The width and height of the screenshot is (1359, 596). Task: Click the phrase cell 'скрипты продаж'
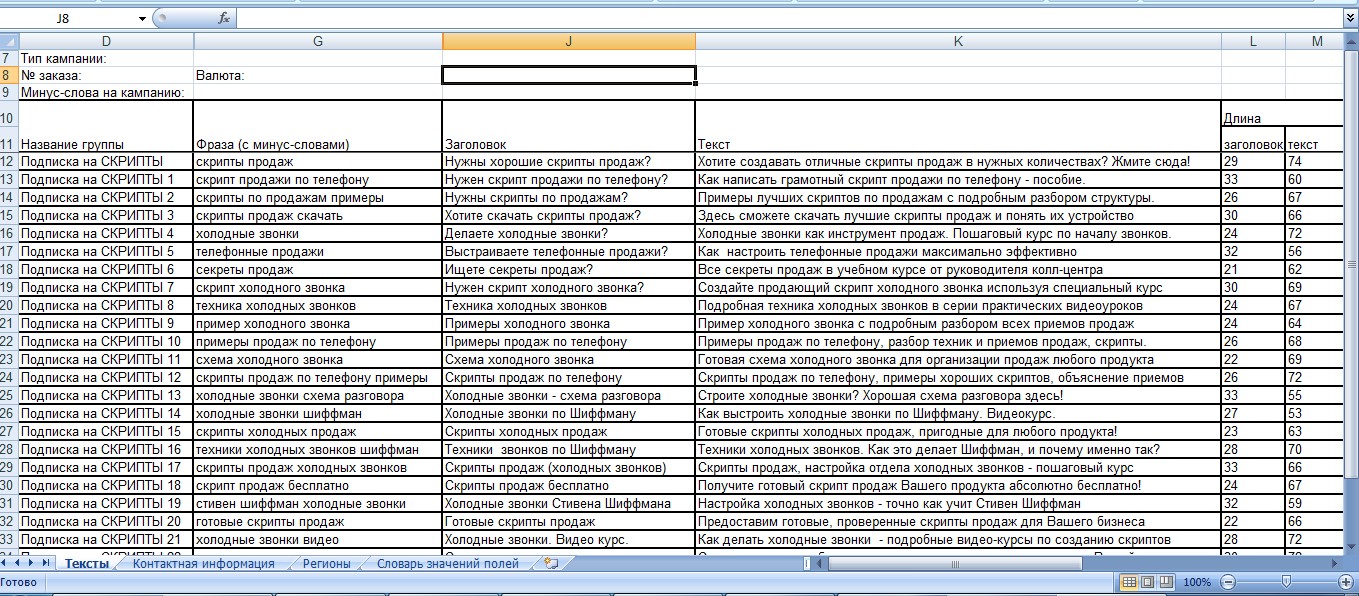(318, 161)
